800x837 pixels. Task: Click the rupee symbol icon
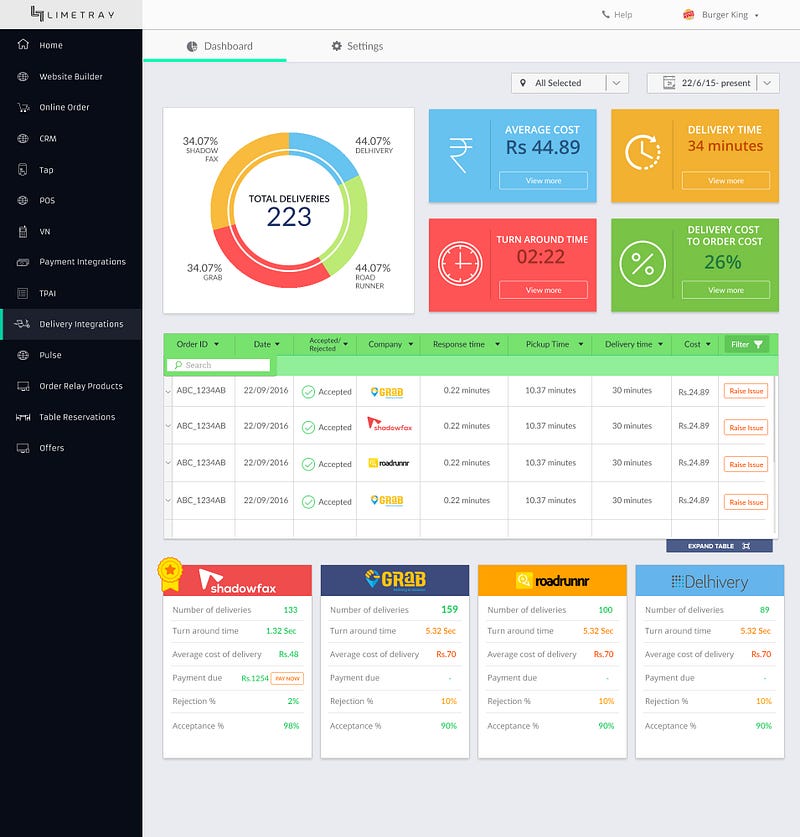tap(461, 155)
